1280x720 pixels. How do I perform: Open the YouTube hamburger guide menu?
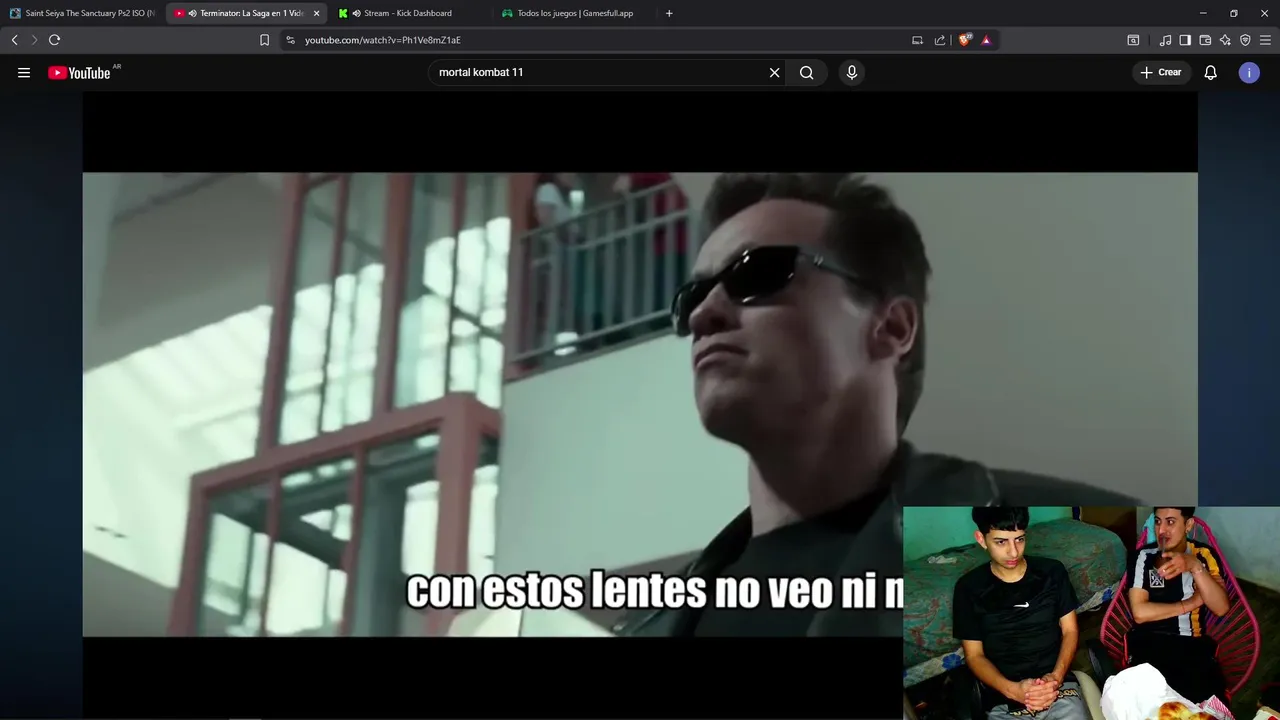pos(24,72)
